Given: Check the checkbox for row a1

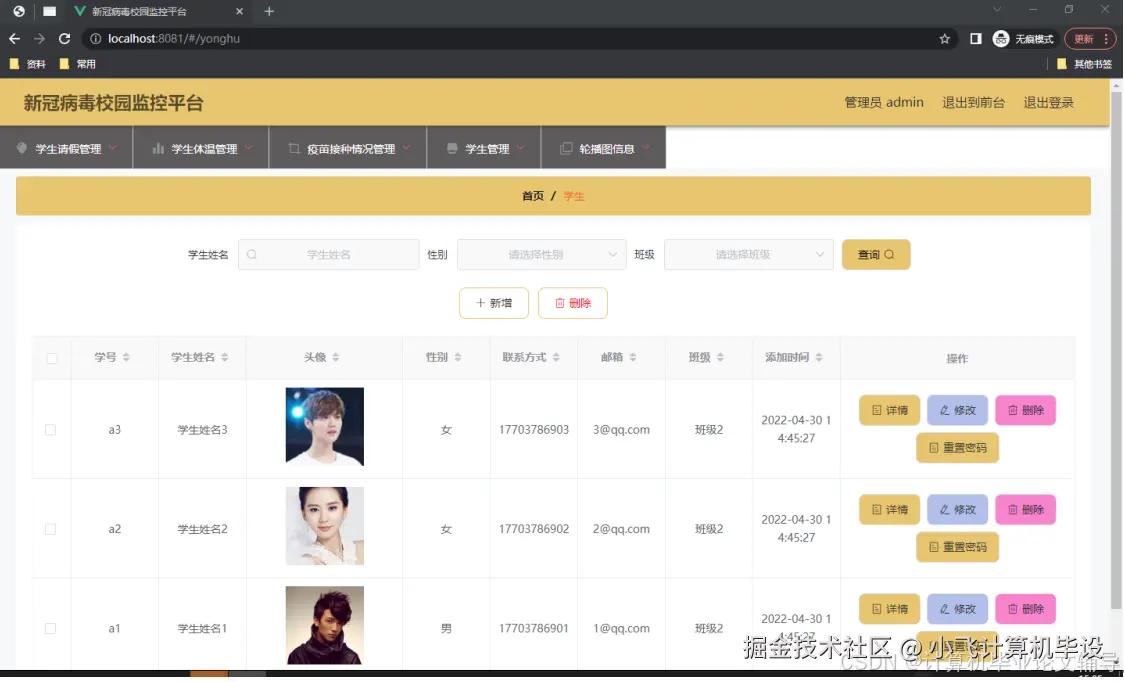Looking at the screenshot, I should coord(50,629).
